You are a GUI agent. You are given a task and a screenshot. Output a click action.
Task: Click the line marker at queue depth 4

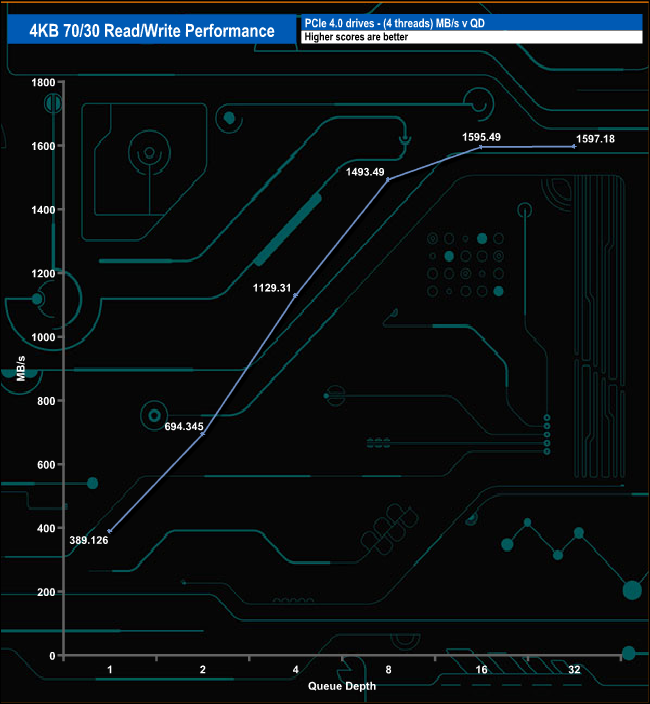point(295,295)
